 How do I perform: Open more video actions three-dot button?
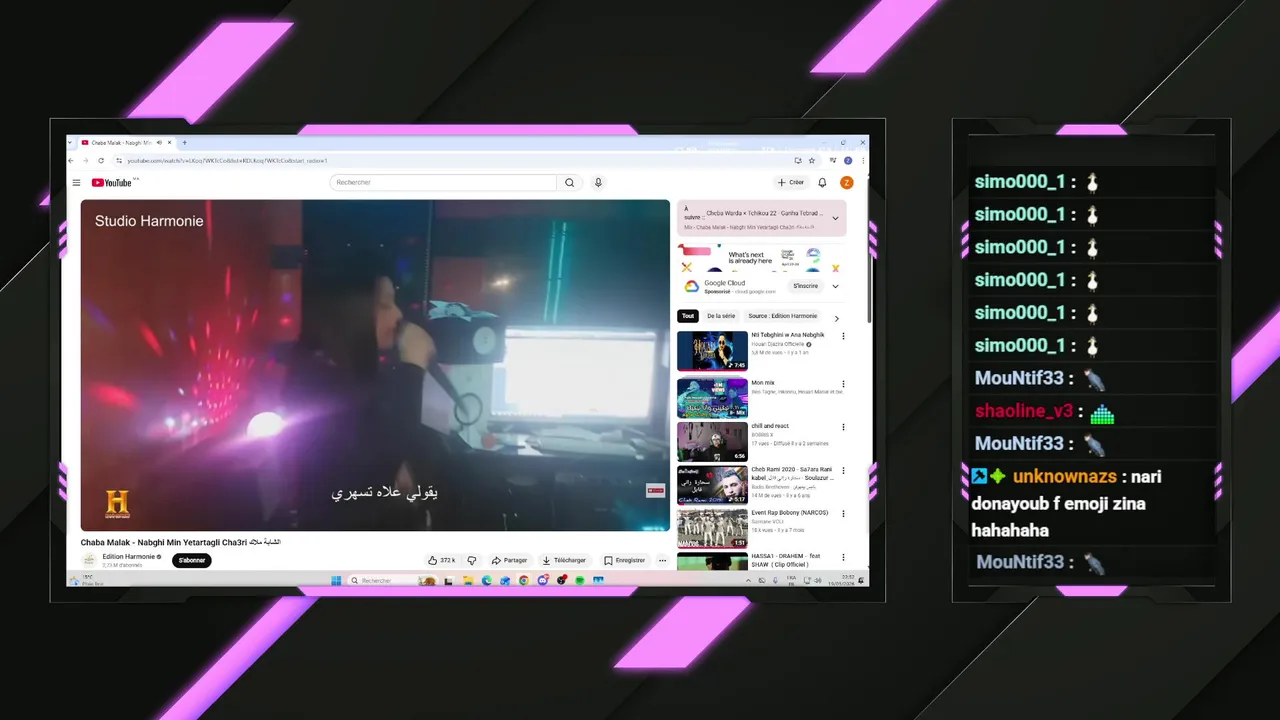click(x=662, y=561)
